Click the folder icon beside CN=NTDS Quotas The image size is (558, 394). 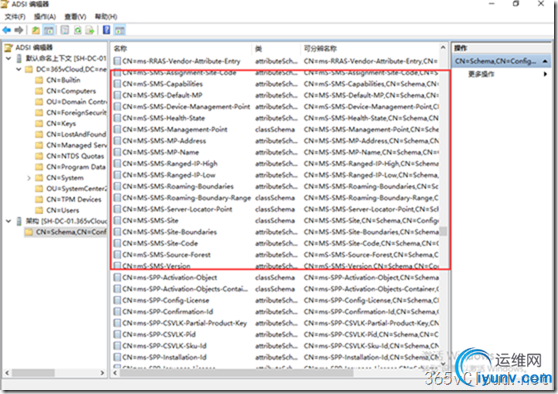[39, 156]
